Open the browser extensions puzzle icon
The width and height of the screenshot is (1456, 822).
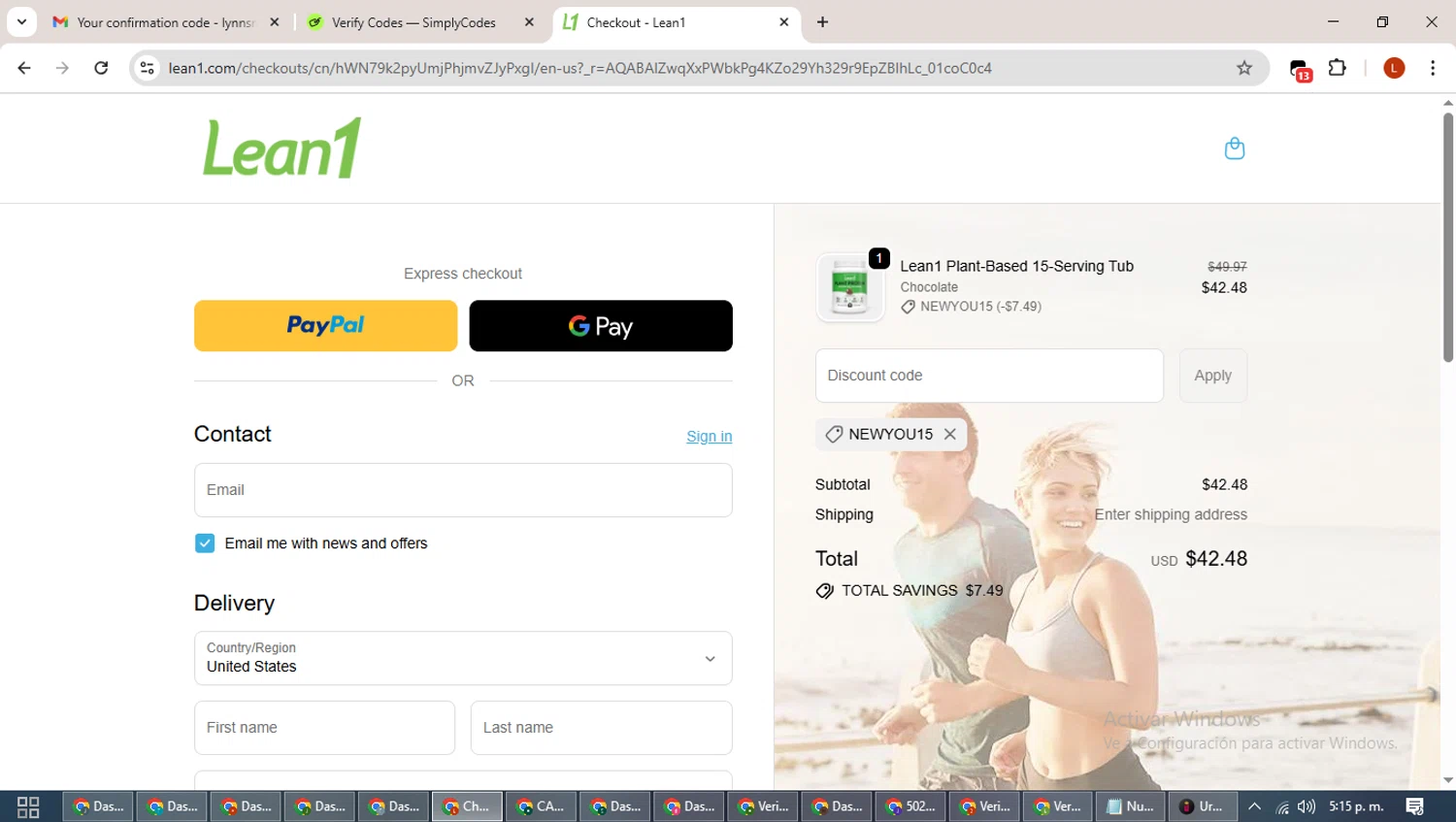[x=1338, y=68]
